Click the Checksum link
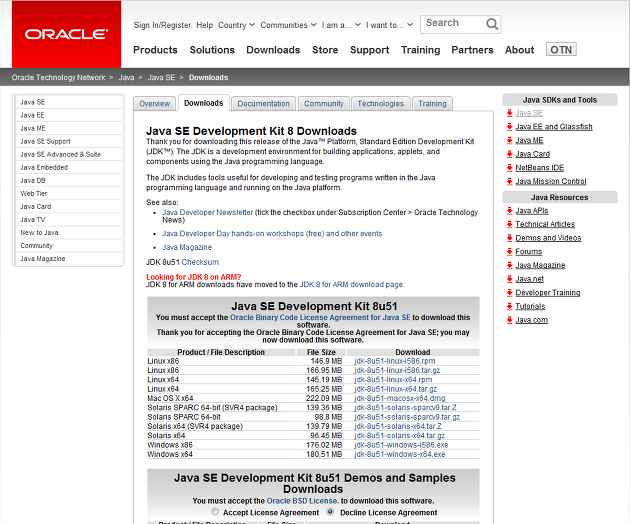This screenshot has height=524, width=630. [200, 262]
